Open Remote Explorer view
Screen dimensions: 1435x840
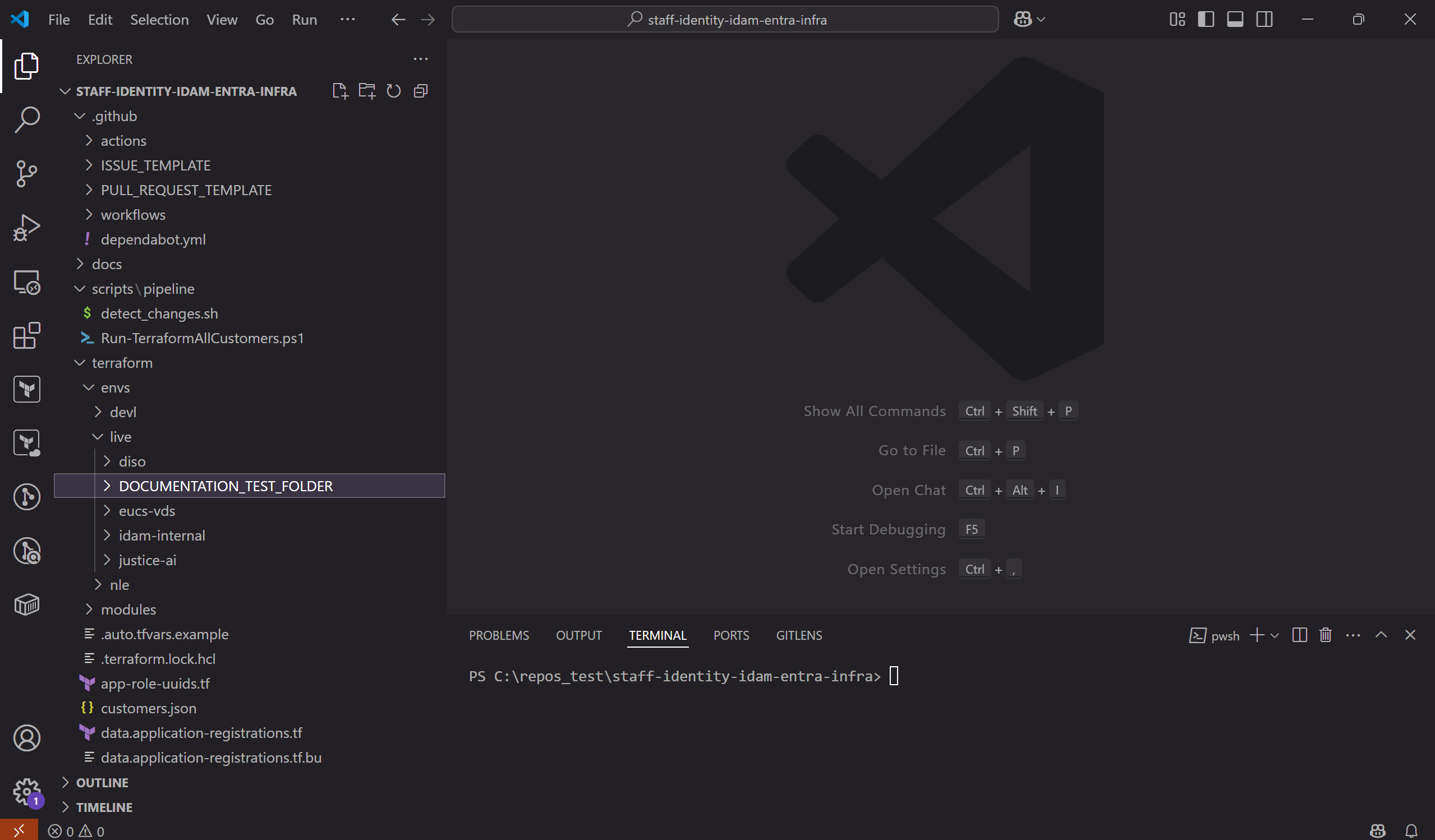click(x=26, y=281)
